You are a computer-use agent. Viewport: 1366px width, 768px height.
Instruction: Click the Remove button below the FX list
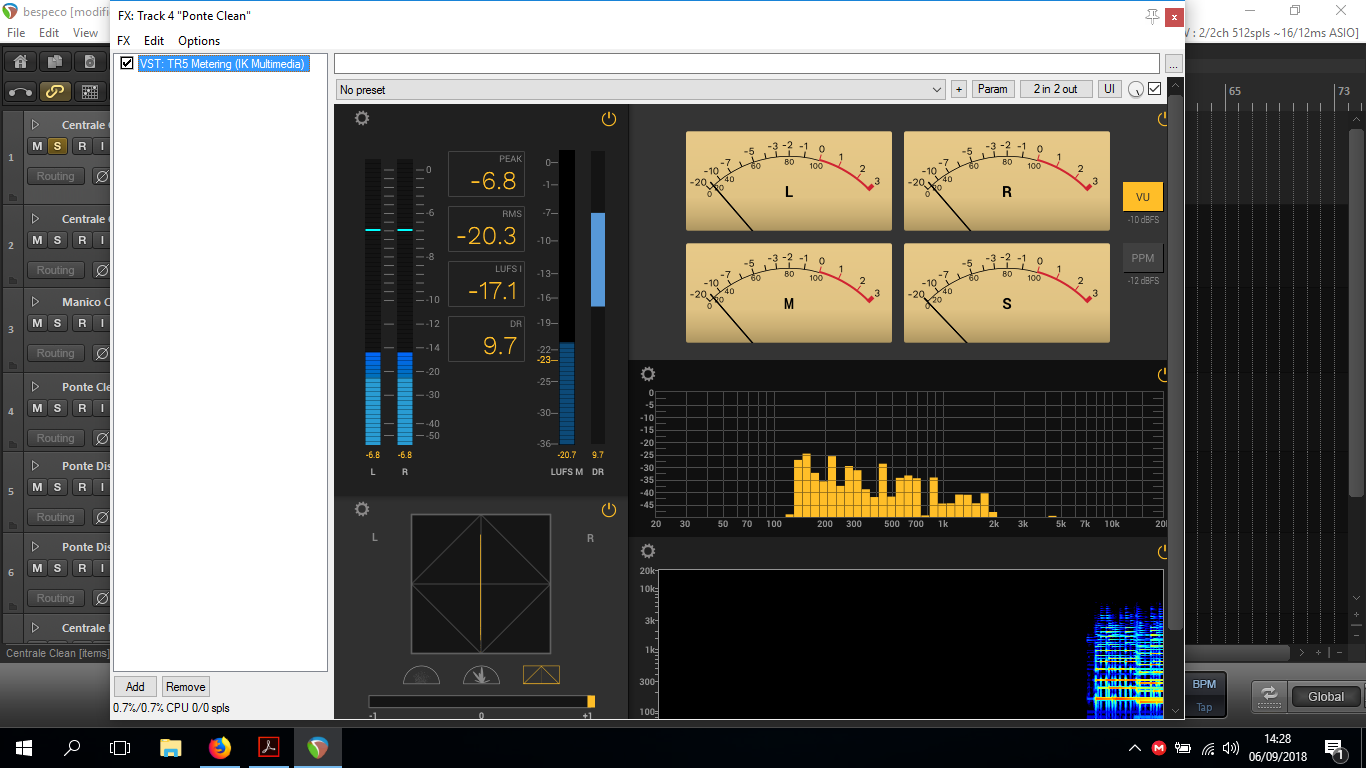click(x=186, y=686)
